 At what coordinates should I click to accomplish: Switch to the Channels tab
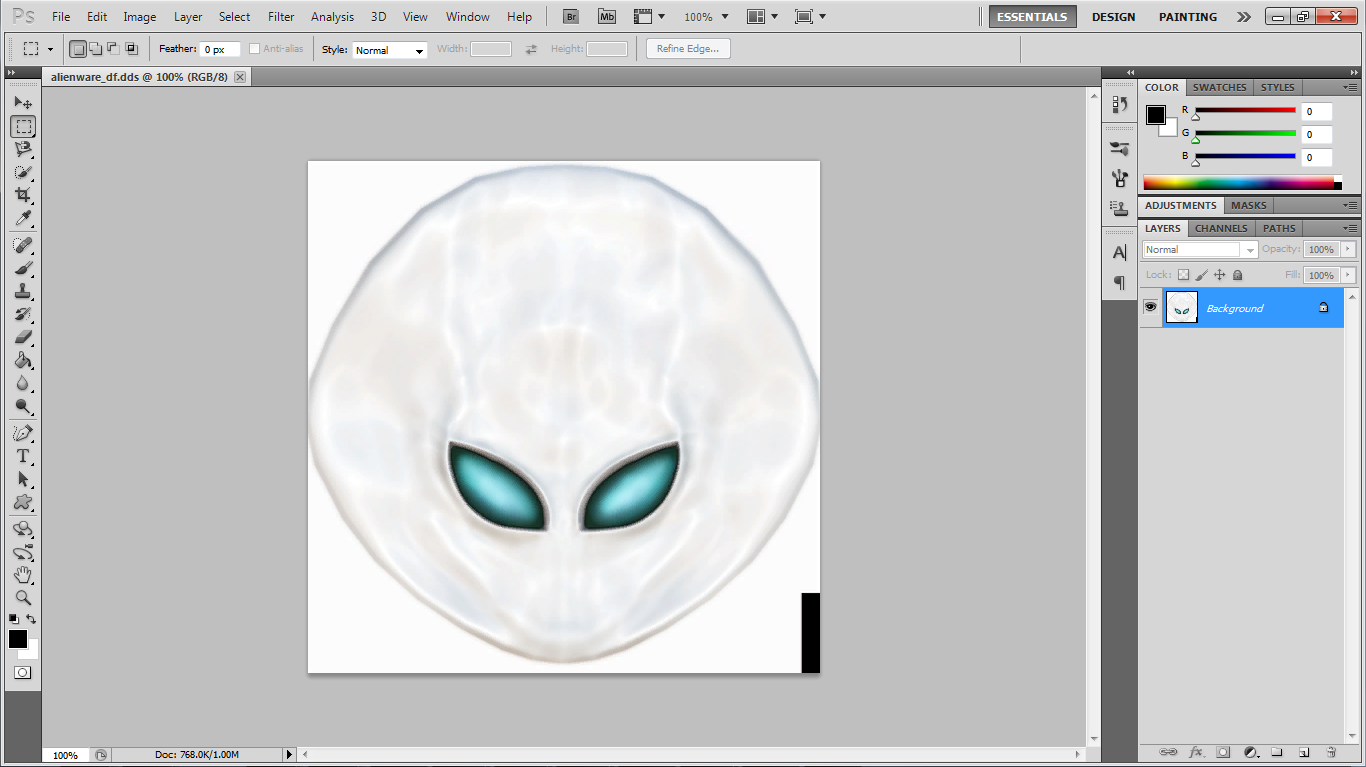pyautogui.click(x=1221, y=228)
